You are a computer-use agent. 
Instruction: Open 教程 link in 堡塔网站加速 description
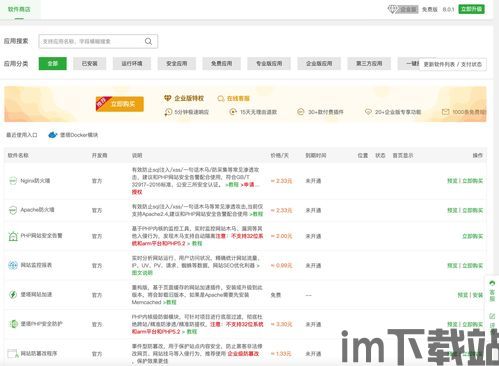click(x=169, y=302)
